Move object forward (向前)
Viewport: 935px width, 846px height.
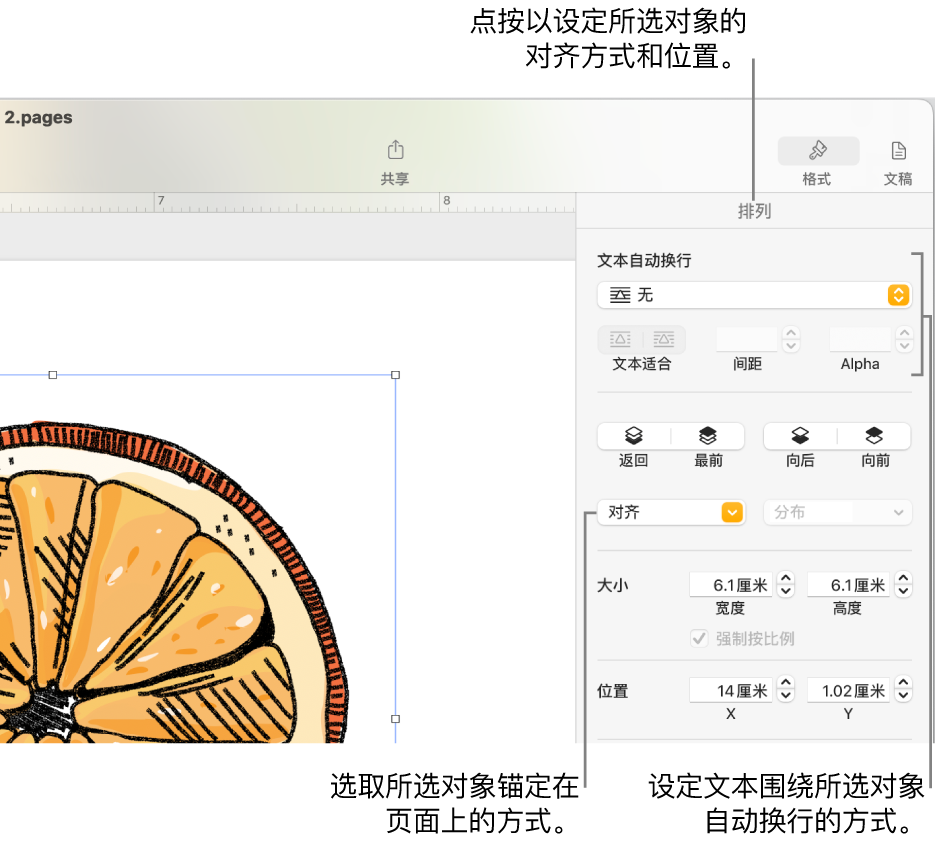coord(874,436)
